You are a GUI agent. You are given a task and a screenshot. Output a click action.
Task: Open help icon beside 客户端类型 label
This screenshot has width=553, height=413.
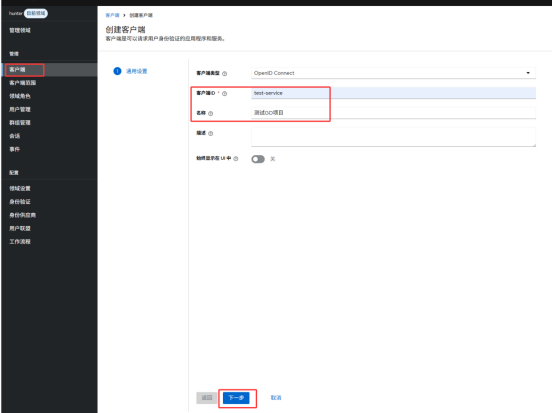[x=225, y=74]
